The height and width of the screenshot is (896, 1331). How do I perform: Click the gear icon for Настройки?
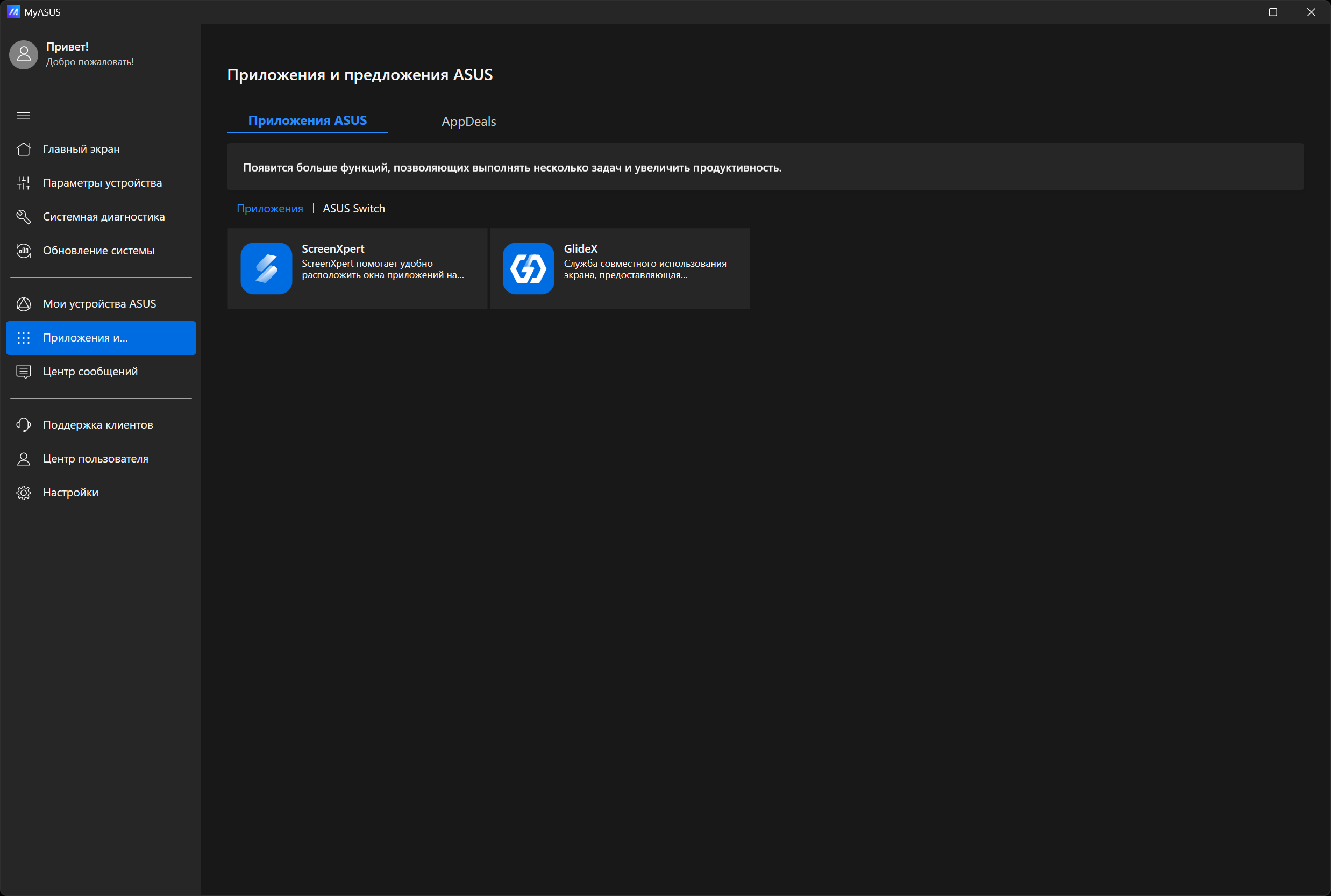[24, 493]
